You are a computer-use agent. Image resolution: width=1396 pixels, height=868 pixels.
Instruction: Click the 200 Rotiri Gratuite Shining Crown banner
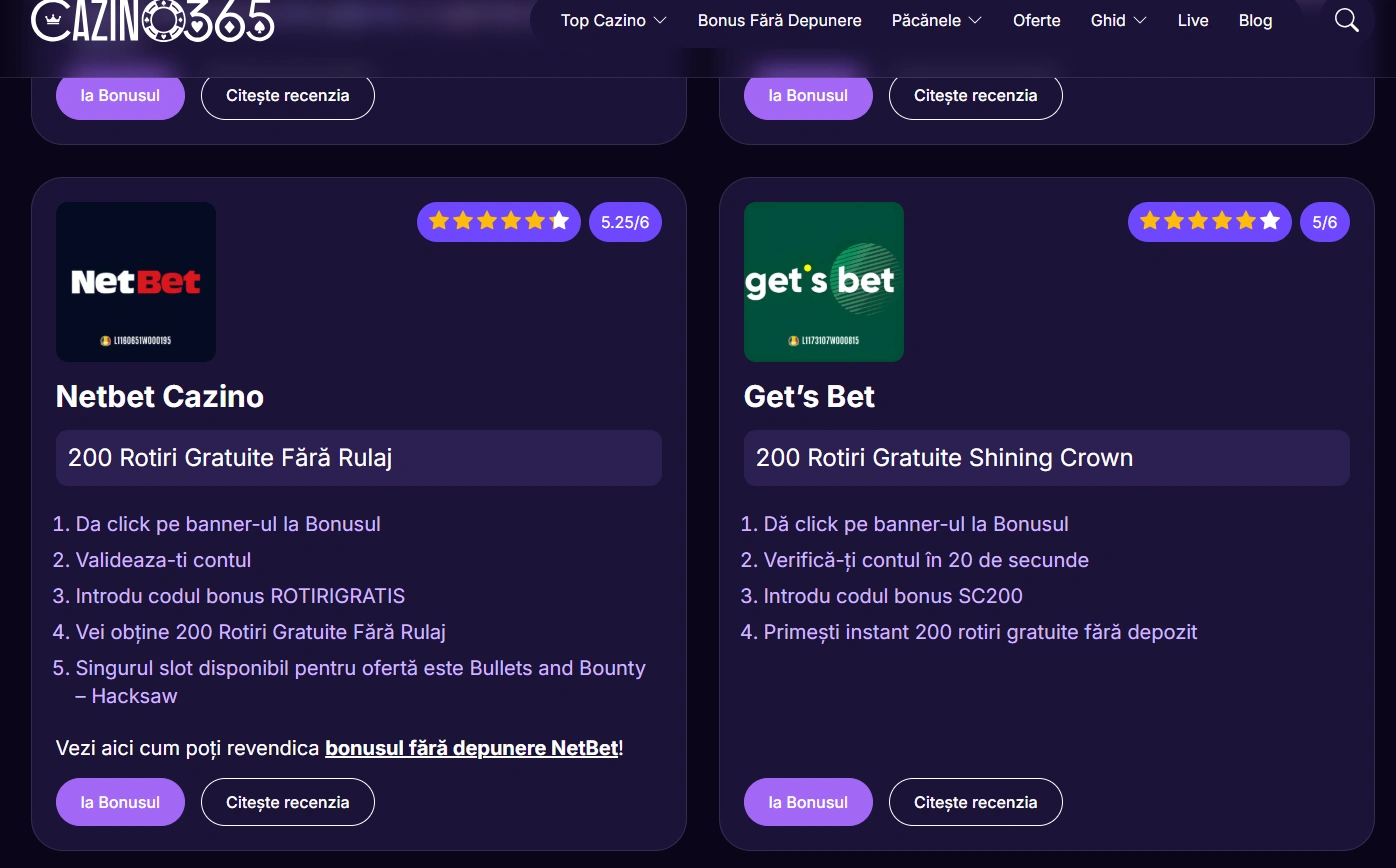coord(1046,457)
